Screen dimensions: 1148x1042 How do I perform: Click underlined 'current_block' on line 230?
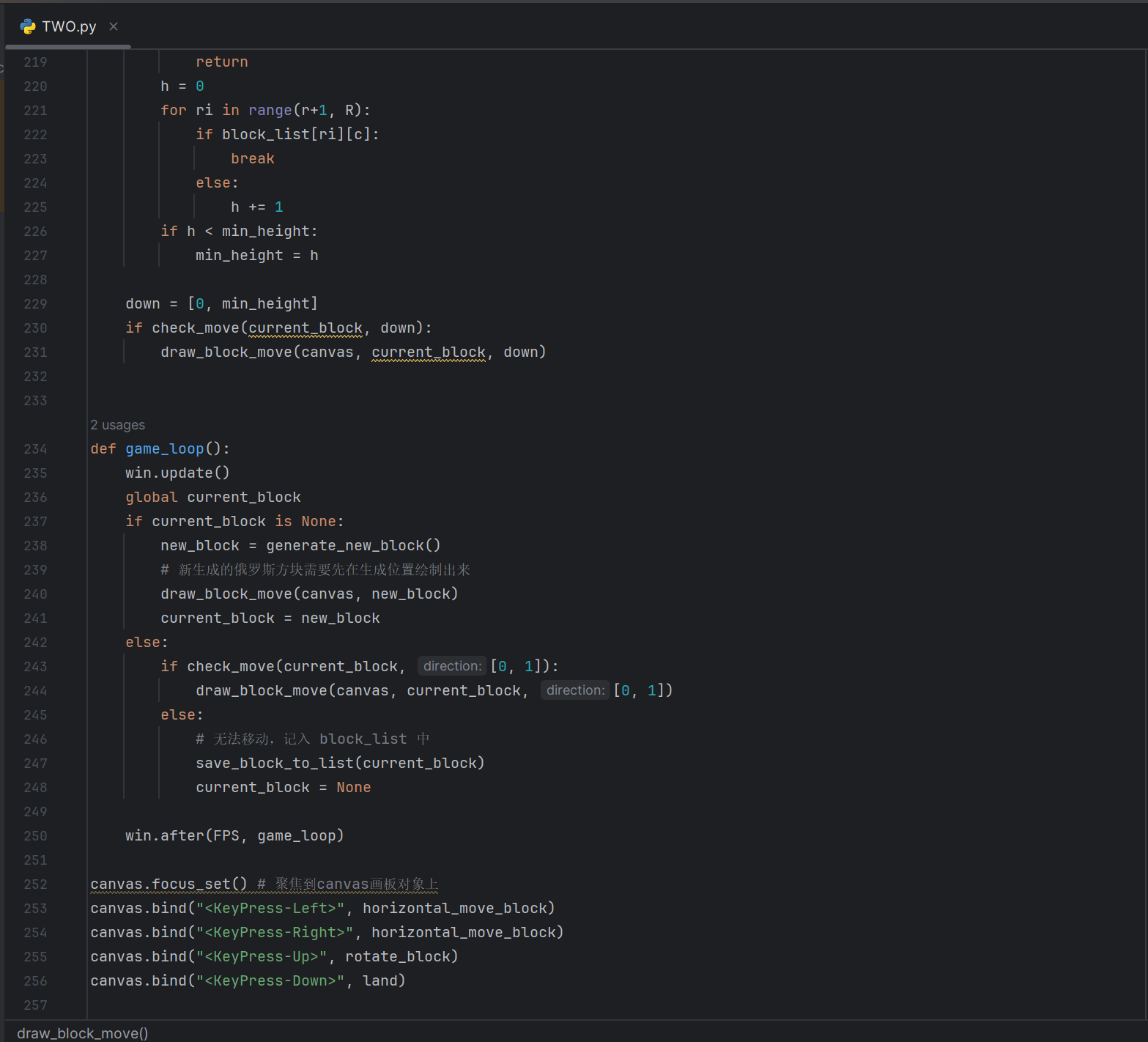305,328
